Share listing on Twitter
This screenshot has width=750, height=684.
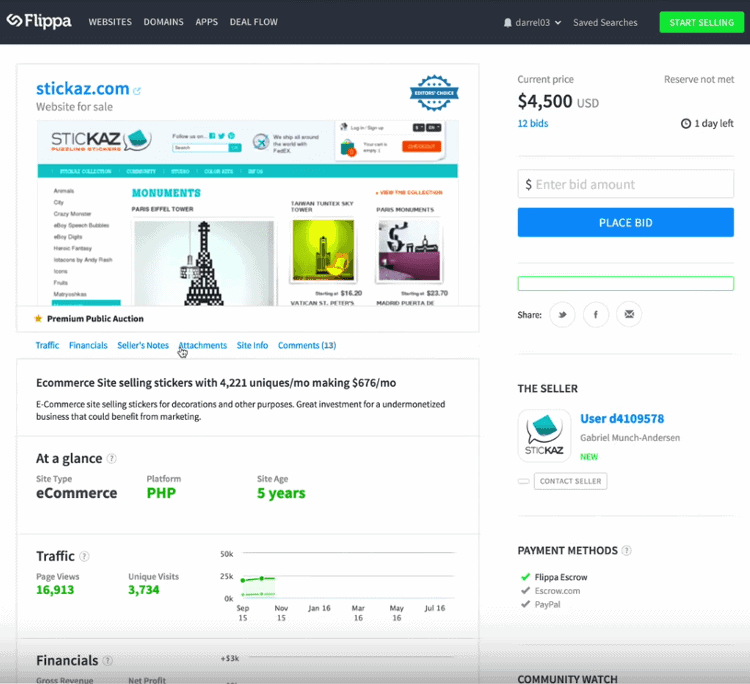pyautogui.click(x=562, y=314)
